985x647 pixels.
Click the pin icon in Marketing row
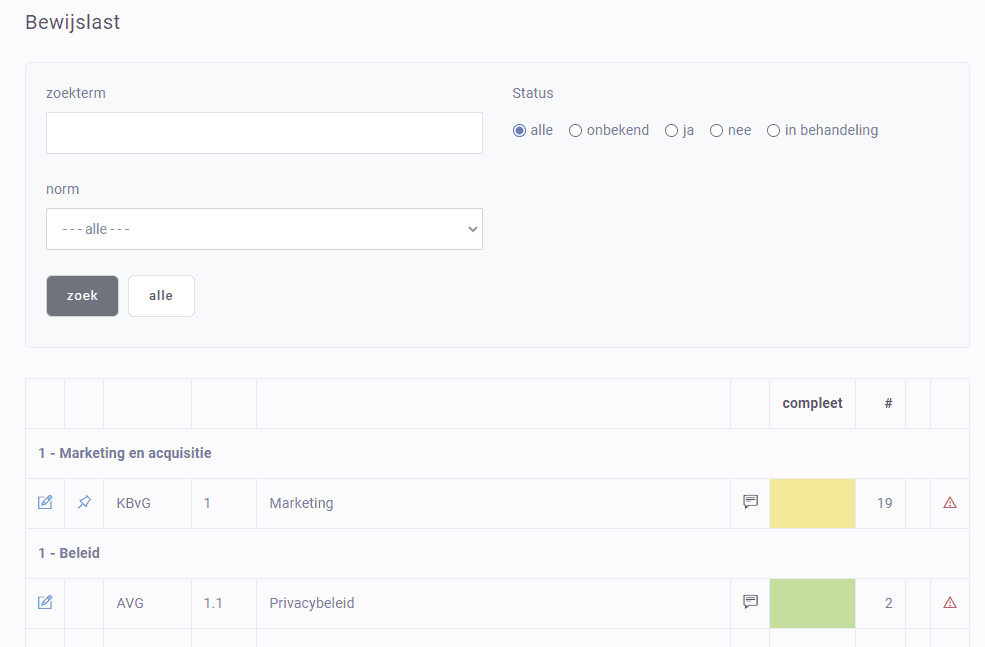[x=84, y=503]
